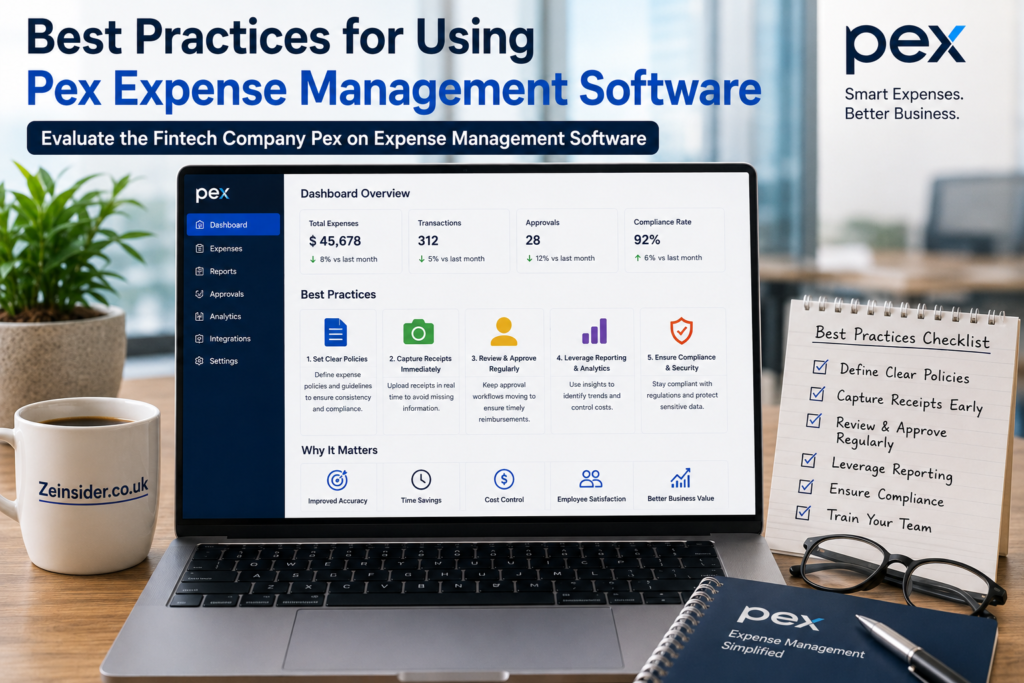
Task: Check the Capture Receipts Early checkbox
Action: pos(817,393)
